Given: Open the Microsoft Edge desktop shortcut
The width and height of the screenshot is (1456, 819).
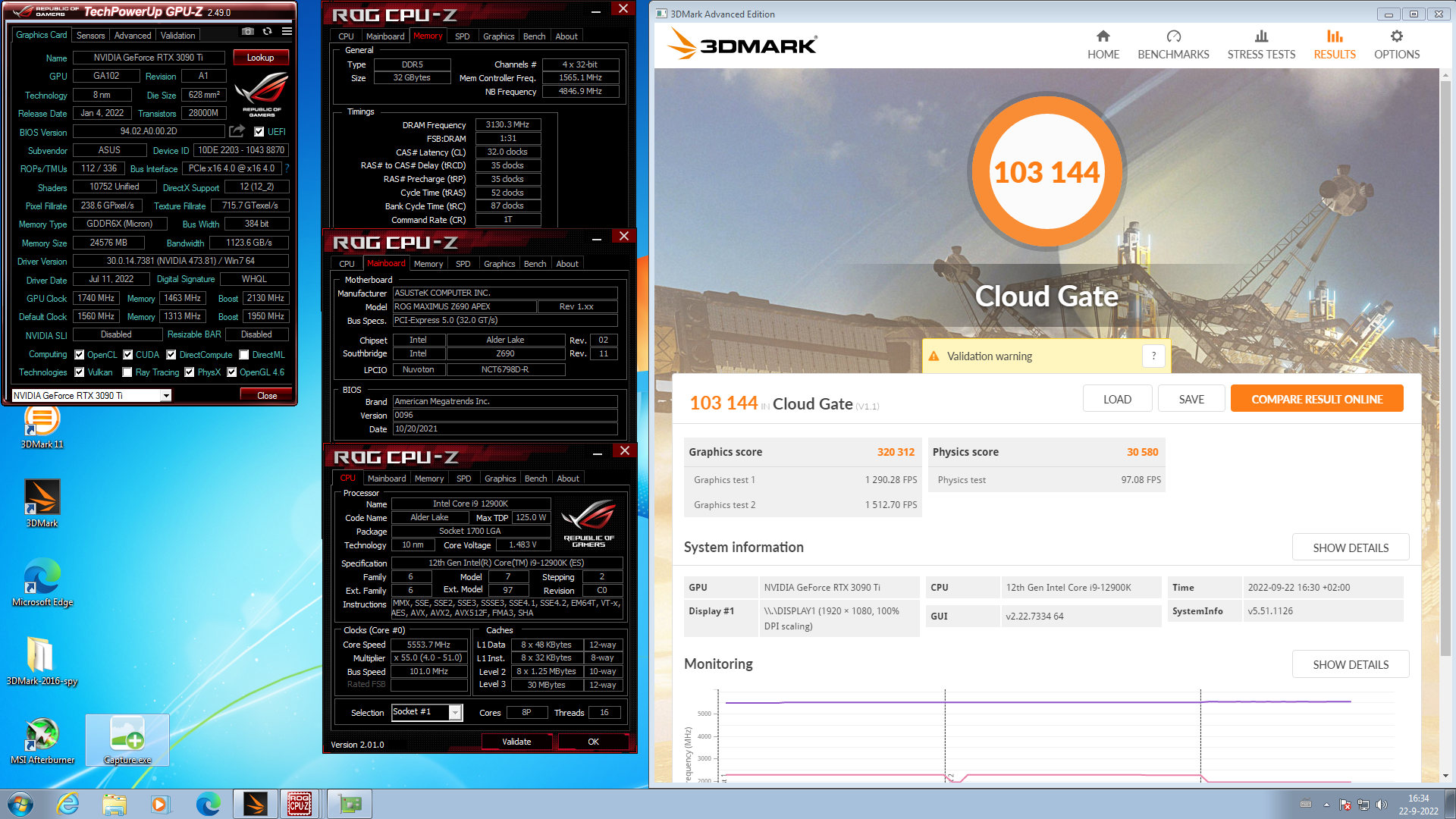Looking at the screenshot, I should [42, 582].
